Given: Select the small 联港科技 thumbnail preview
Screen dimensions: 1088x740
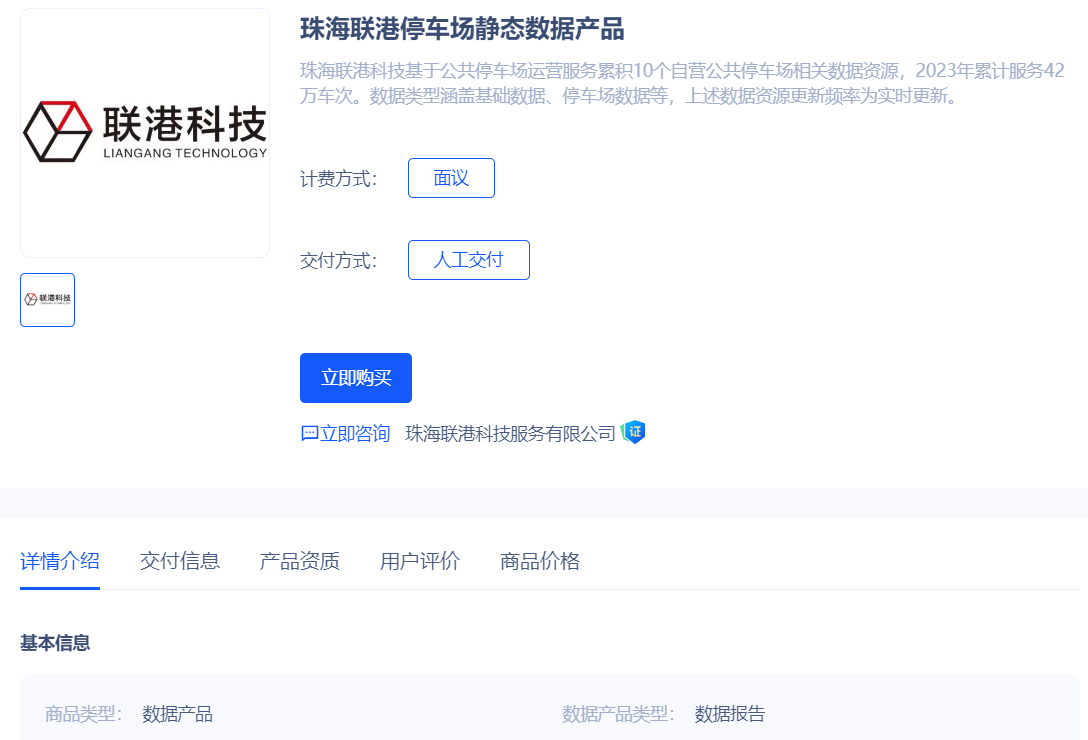Looking at the screenshot, I should 47,300.
